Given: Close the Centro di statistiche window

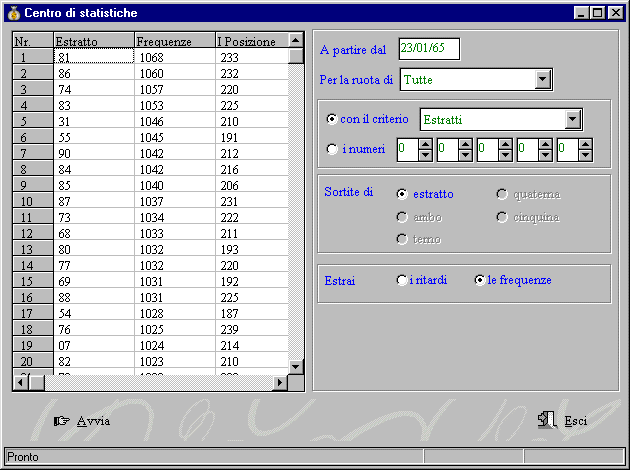Looking at the screenshot, I should [616, 13].
